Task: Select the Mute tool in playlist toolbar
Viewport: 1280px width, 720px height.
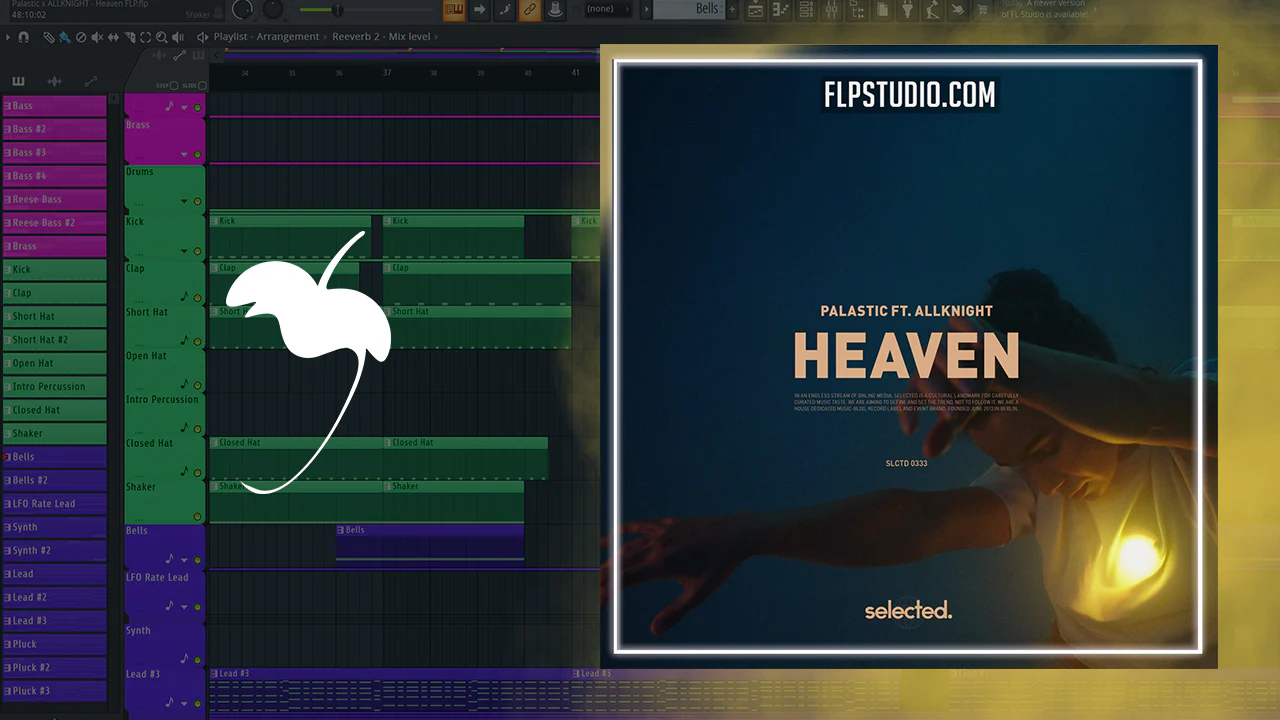Action: click(96, 37)
